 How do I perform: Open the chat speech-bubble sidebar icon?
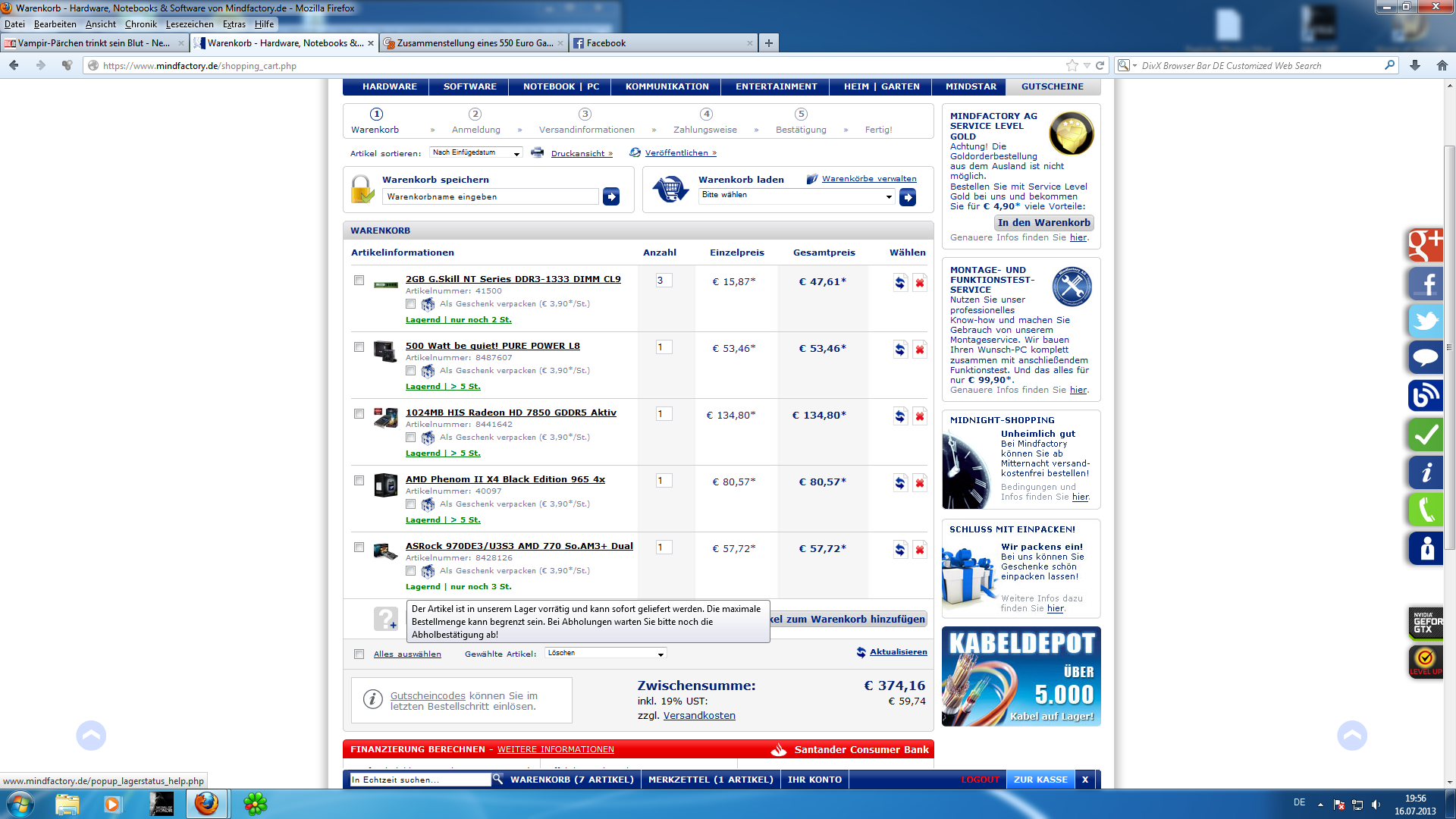tap(1426, 357)
